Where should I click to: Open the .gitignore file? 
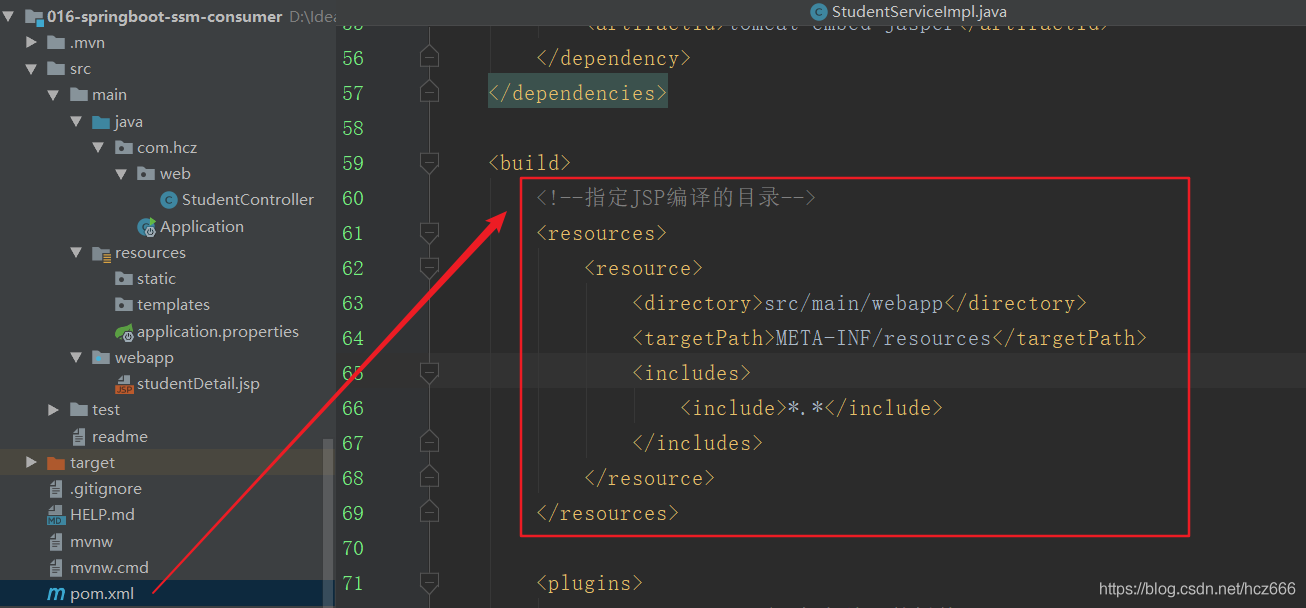(x=106, y=489)
